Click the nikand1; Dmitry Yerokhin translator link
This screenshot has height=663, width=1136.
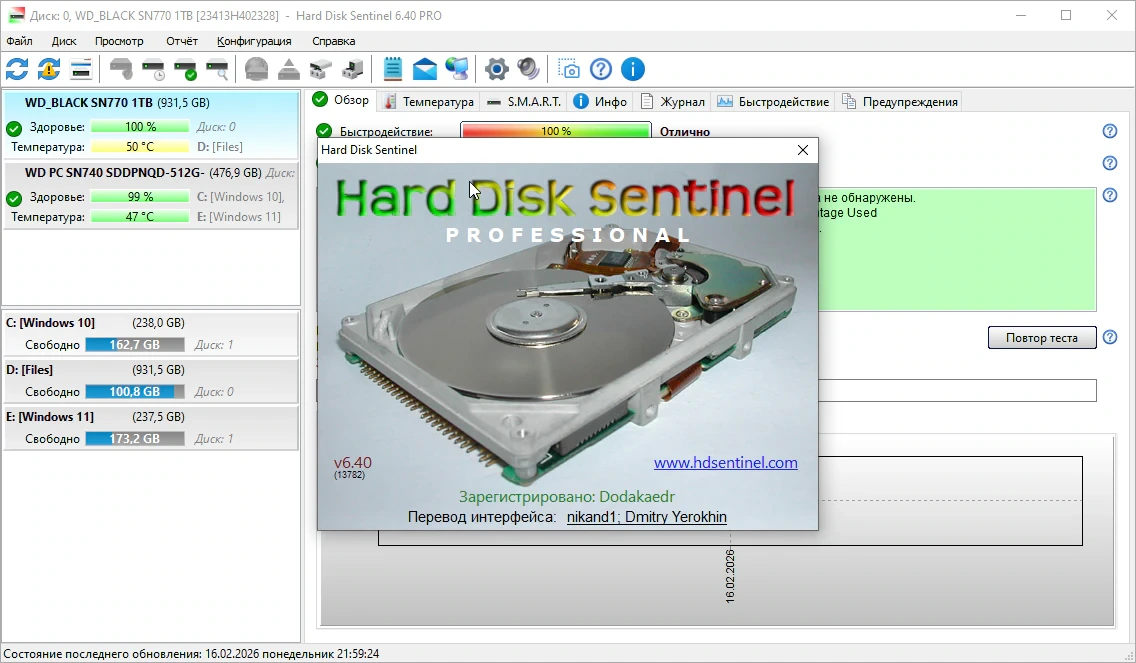click(x=646, y=517)
